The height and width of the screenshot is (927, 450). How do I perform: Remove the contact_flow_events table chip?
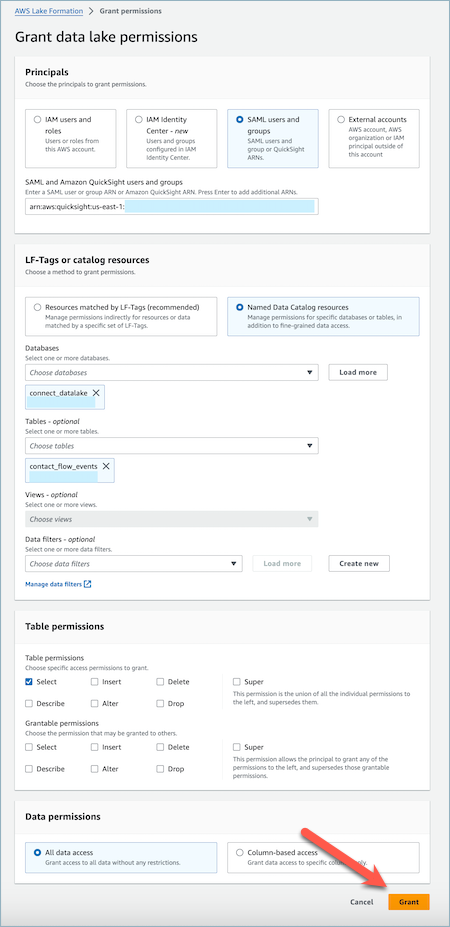point(106,466)
